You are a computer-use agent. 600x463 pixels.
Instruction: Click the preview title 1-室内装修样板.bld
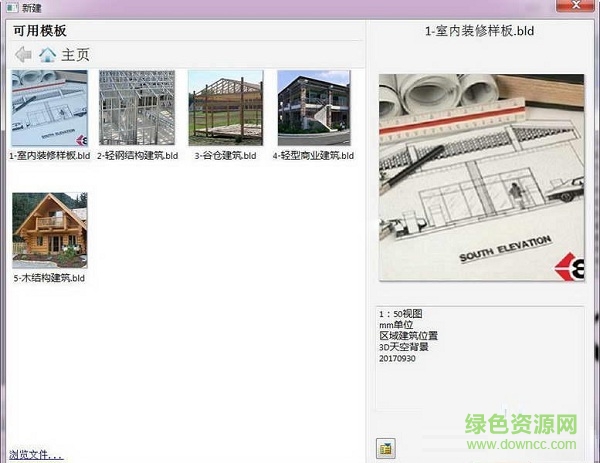click(480, 31)
